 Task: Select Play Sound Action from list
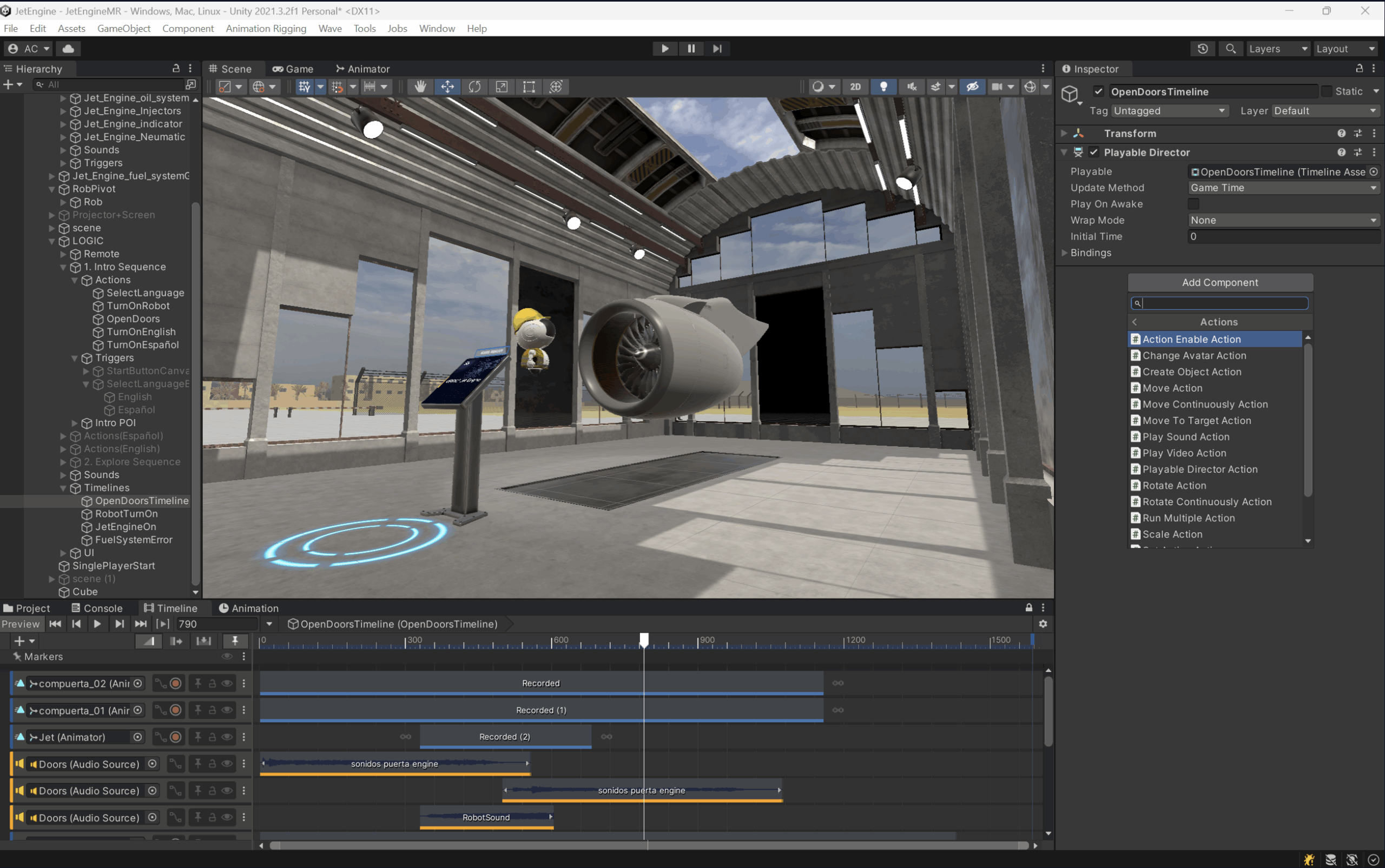click(x=1186, y=437)
